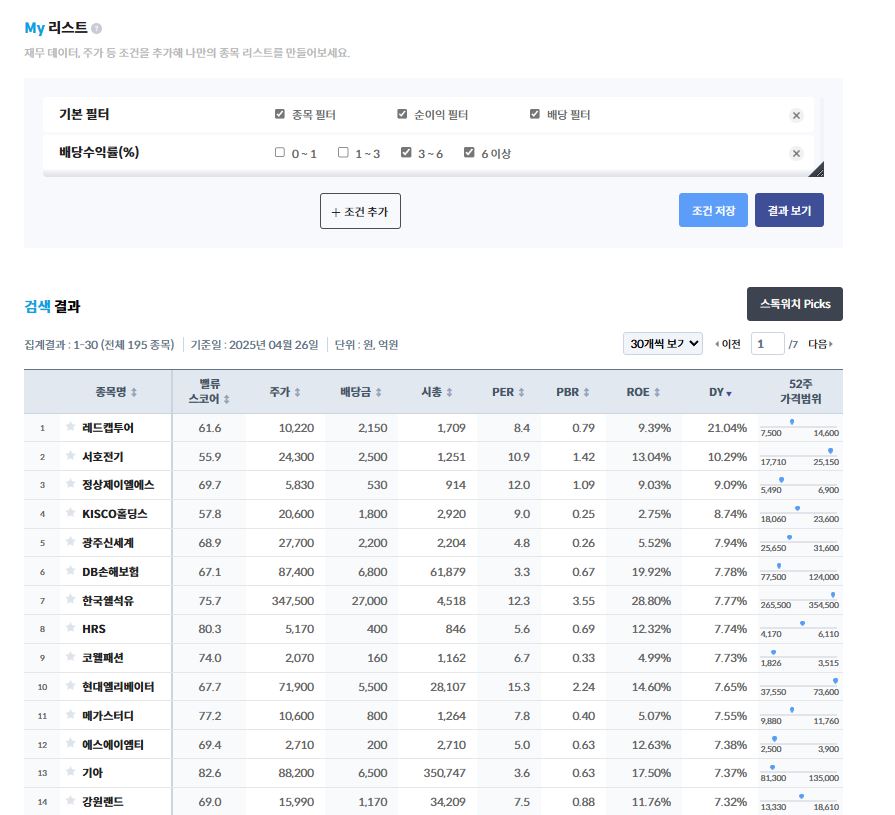Open stock DB손해보험
This screenshot has width=895, height=815.
tap(111, 572)
